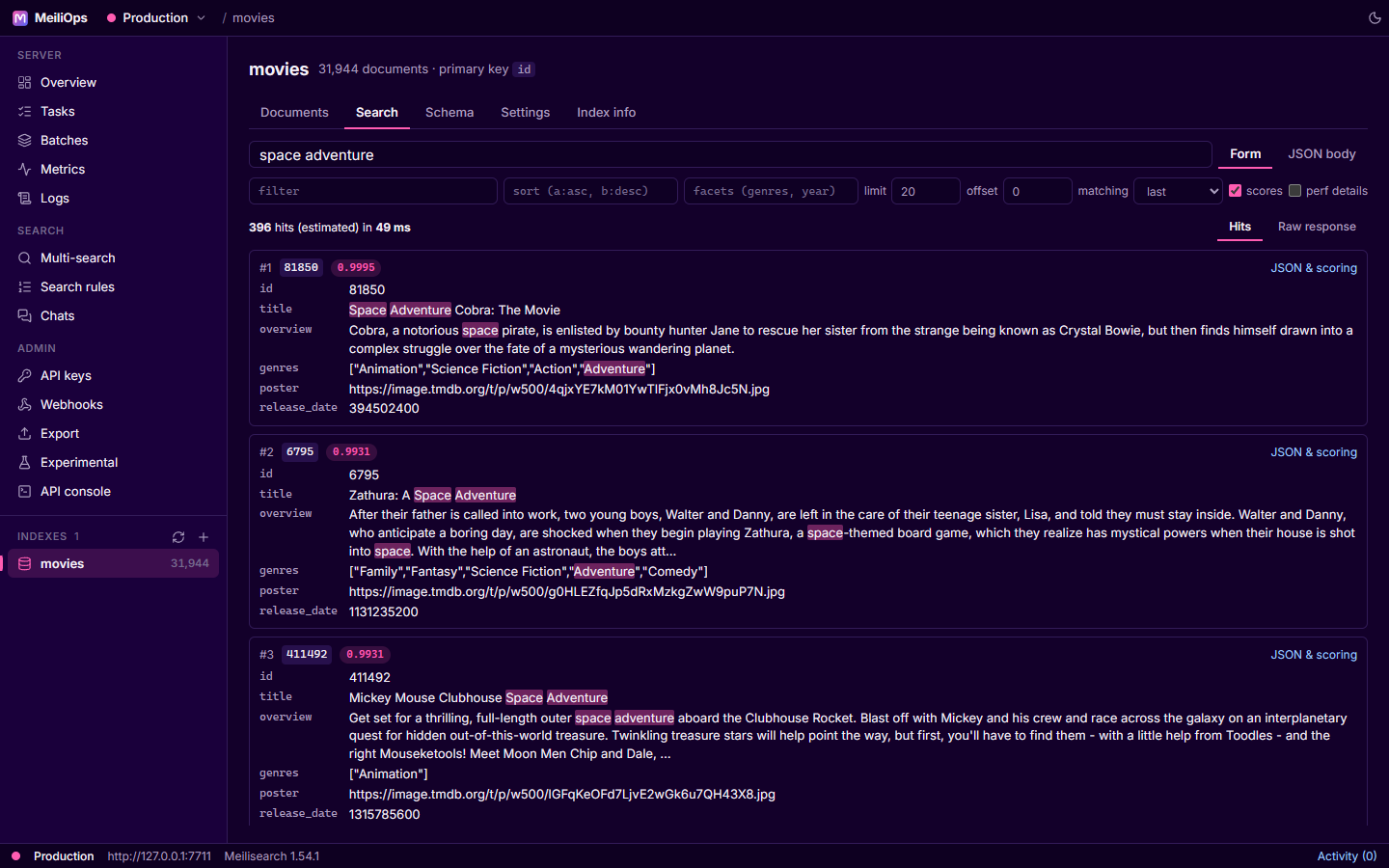Show the Raw response view
Image resolution: width=1389 pixels, height=868 pixels.
point(1317,228)
